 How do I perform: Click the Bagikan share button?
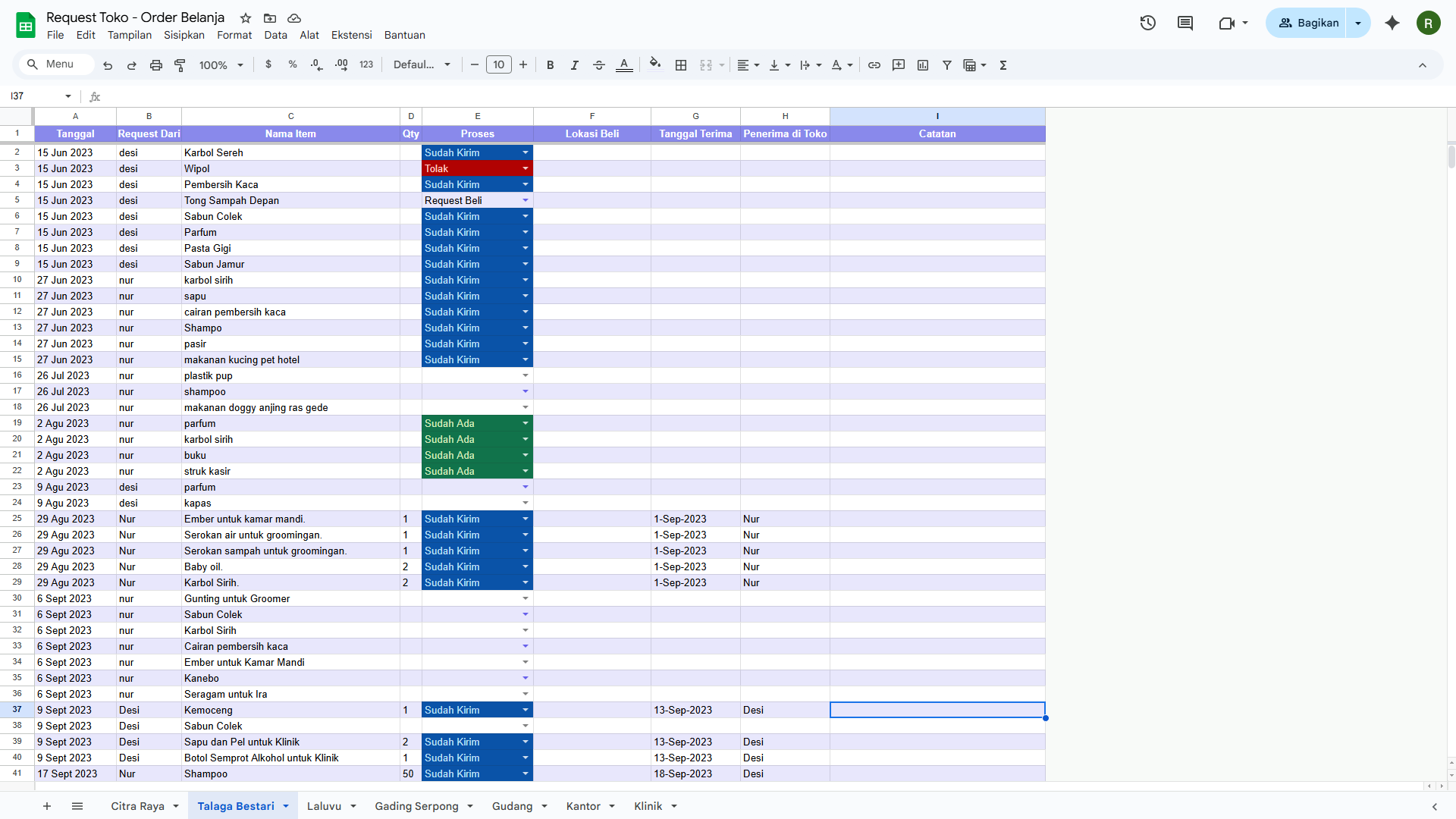pos(1308,23)
